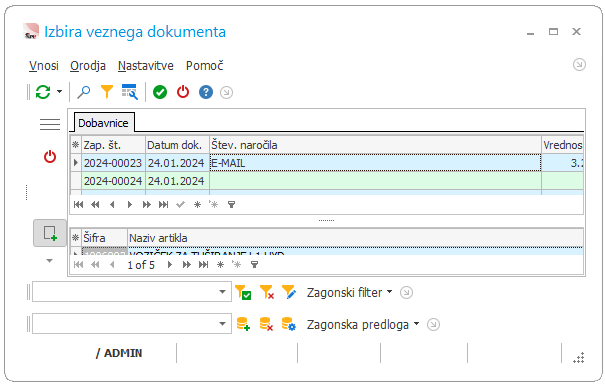605x386 pixels.
Task: Click the green refresh icon
Action: (x=43, y=92)
